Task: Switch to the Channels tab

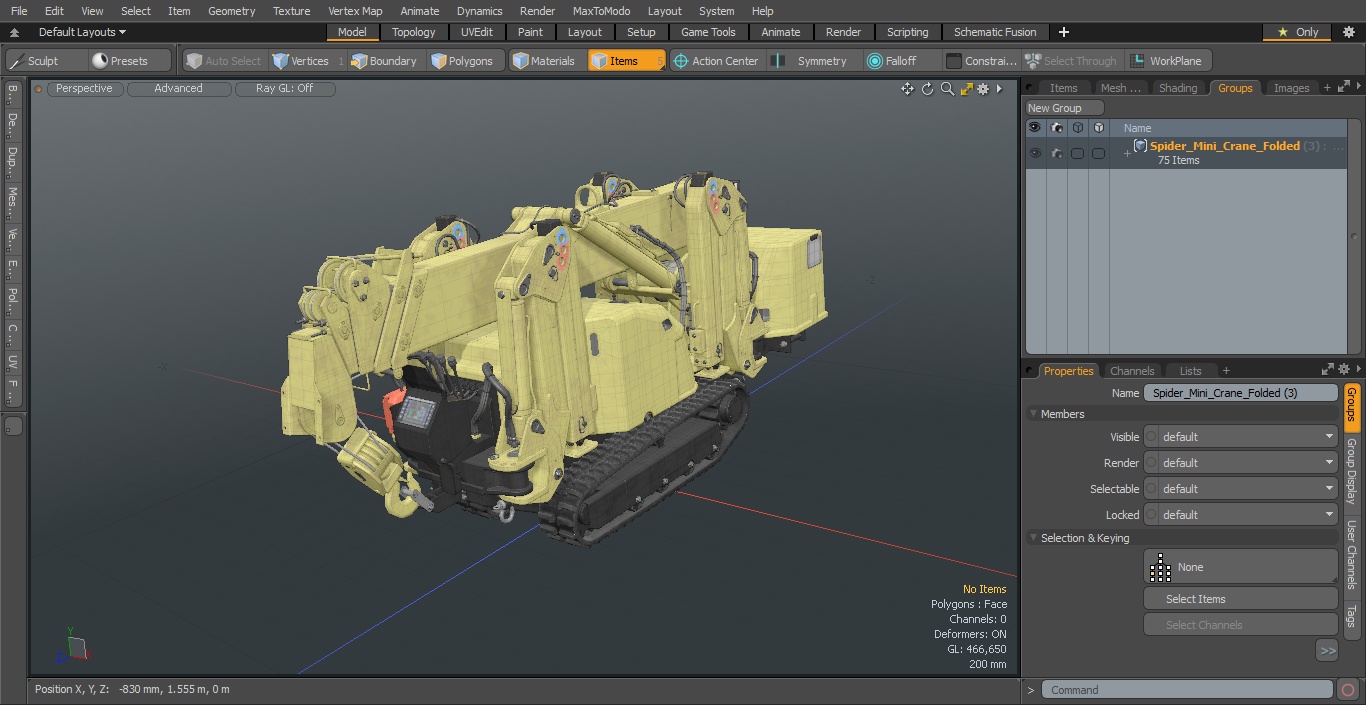Action: pos(1132,370)
